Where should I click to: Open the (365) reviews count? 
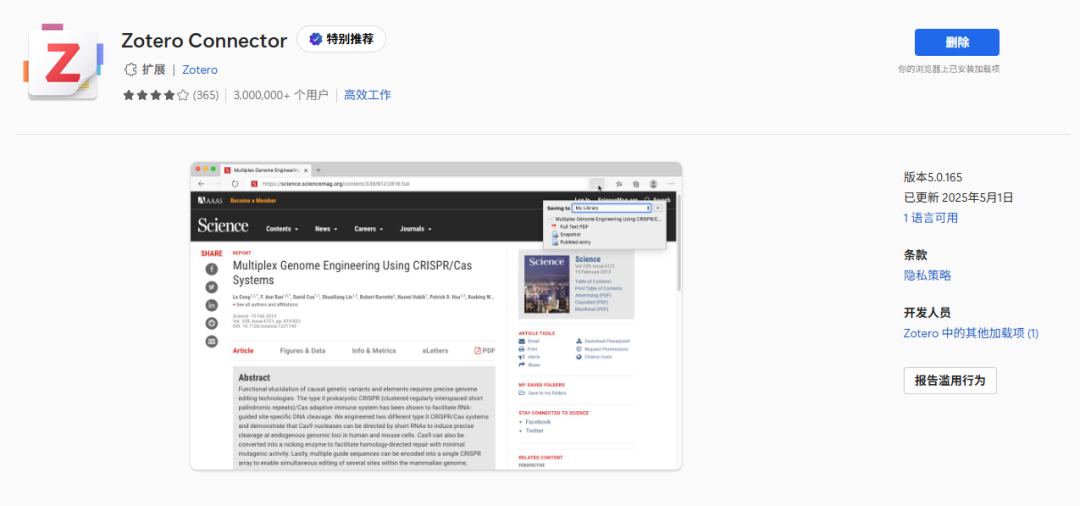pyautogui.click(x=205, y=95)
